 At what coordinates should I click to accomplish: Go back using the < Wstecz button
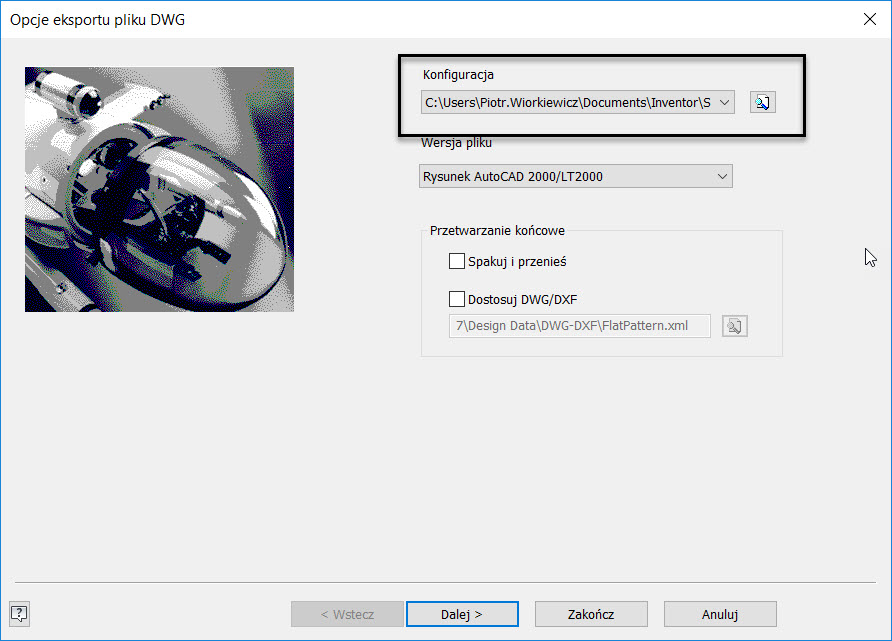pos(347,614)
